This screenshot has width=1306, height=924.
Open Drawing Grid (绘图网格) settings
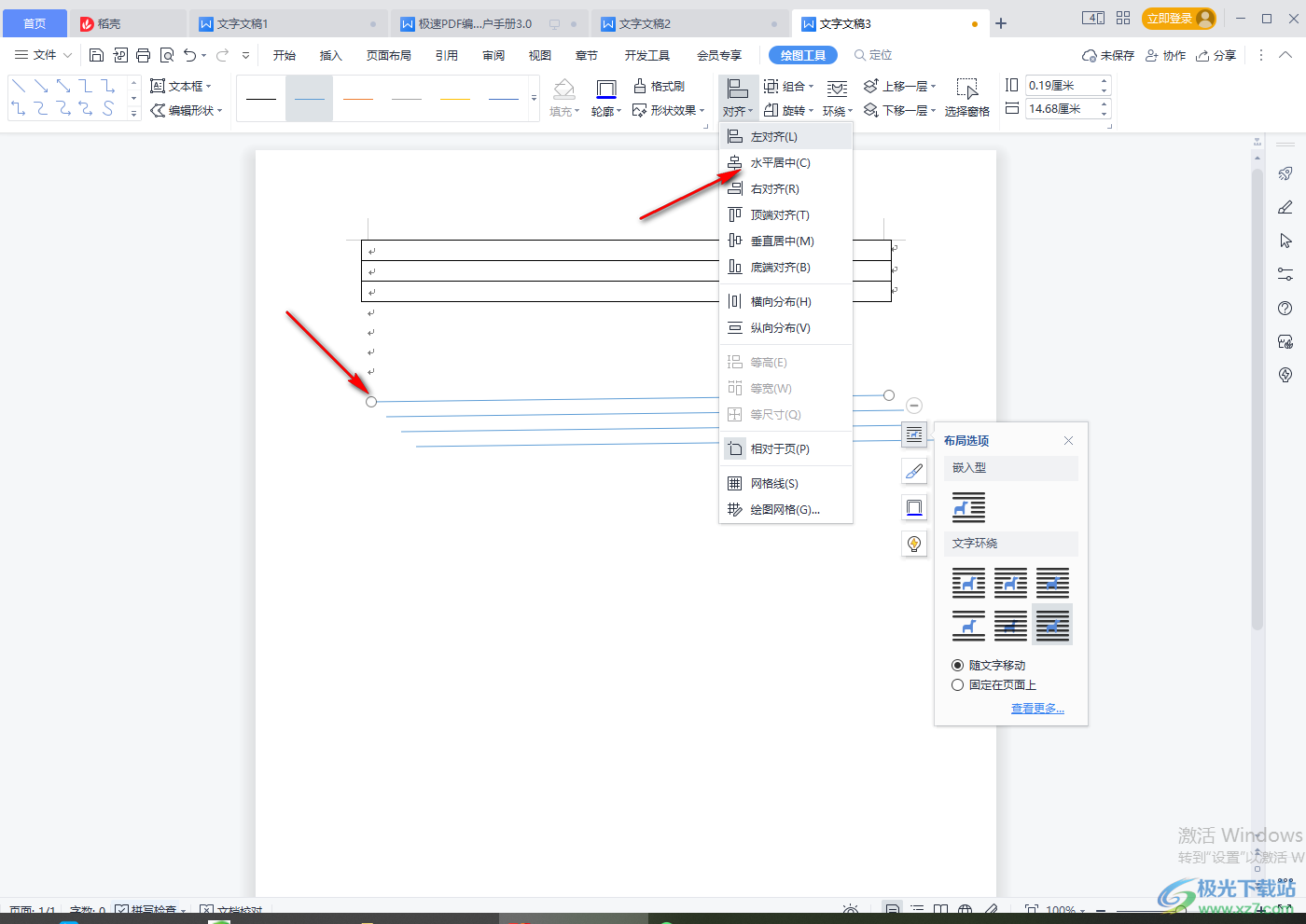click(785, 509)
